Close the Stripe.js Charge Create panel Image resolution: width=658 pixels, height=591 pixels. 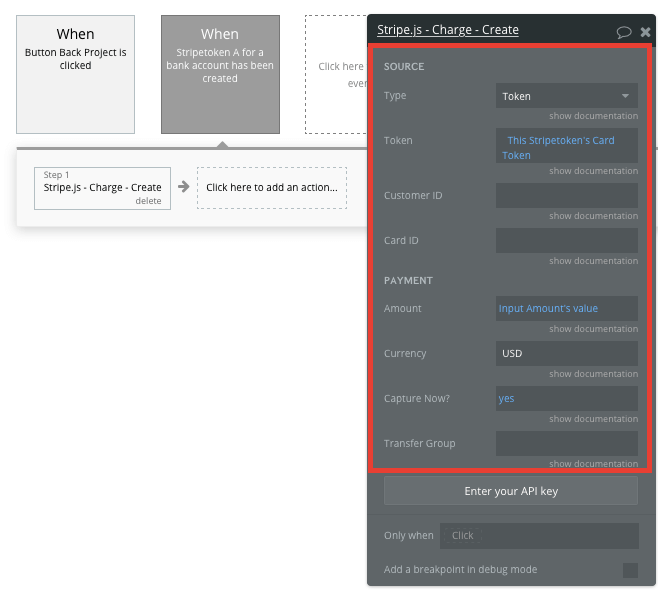[645, 32]
